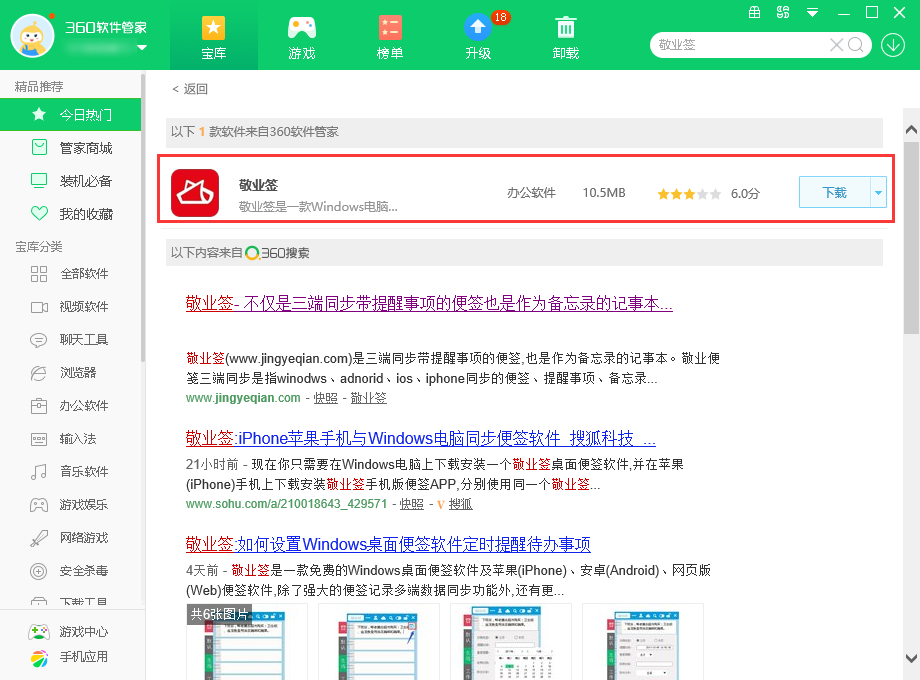Click the 办公软件 category label of 敬业签
The image size is (920, 680).
coord(531,193)
